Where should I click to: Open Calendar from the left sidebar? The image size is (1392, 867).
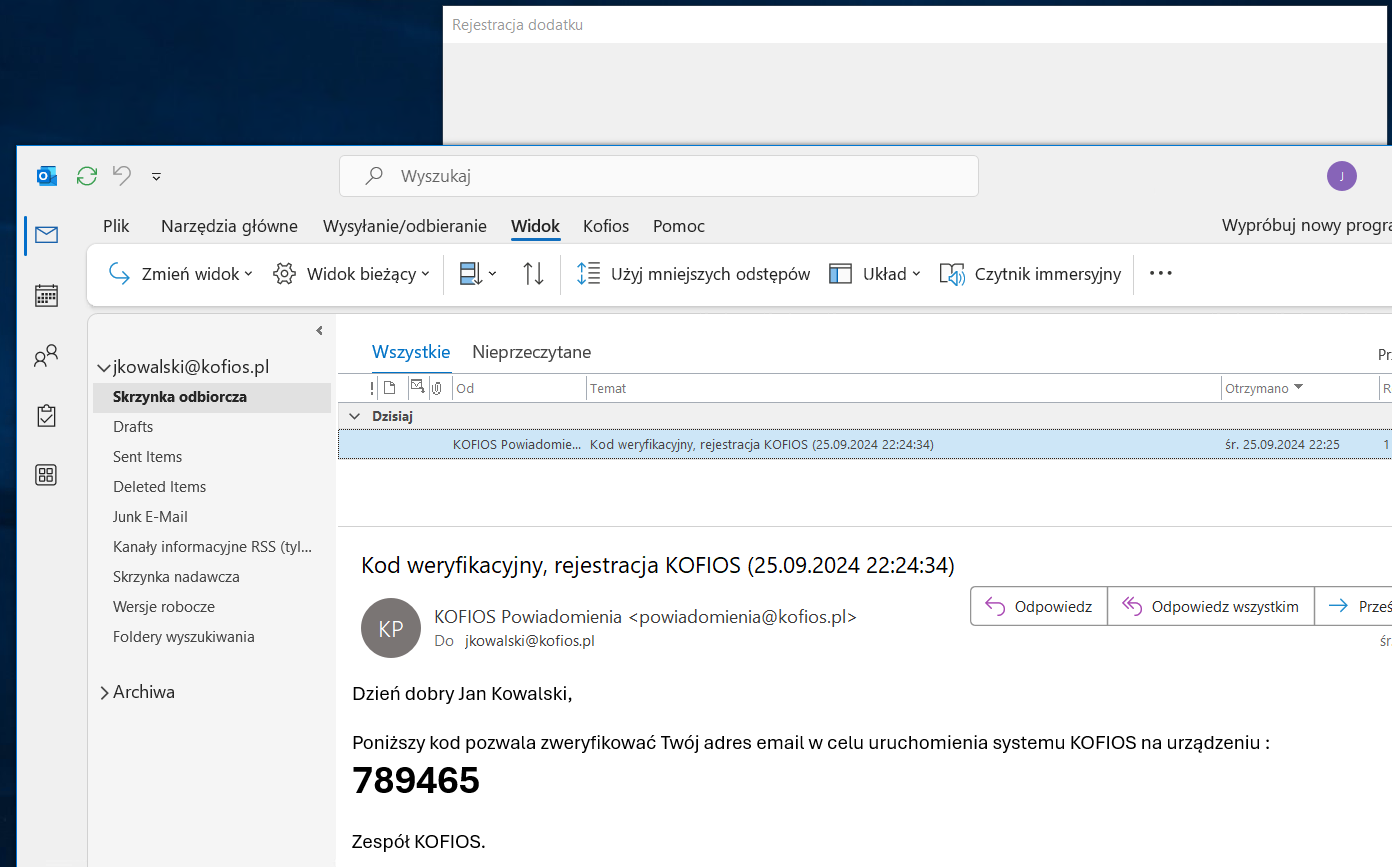[46, 295]
